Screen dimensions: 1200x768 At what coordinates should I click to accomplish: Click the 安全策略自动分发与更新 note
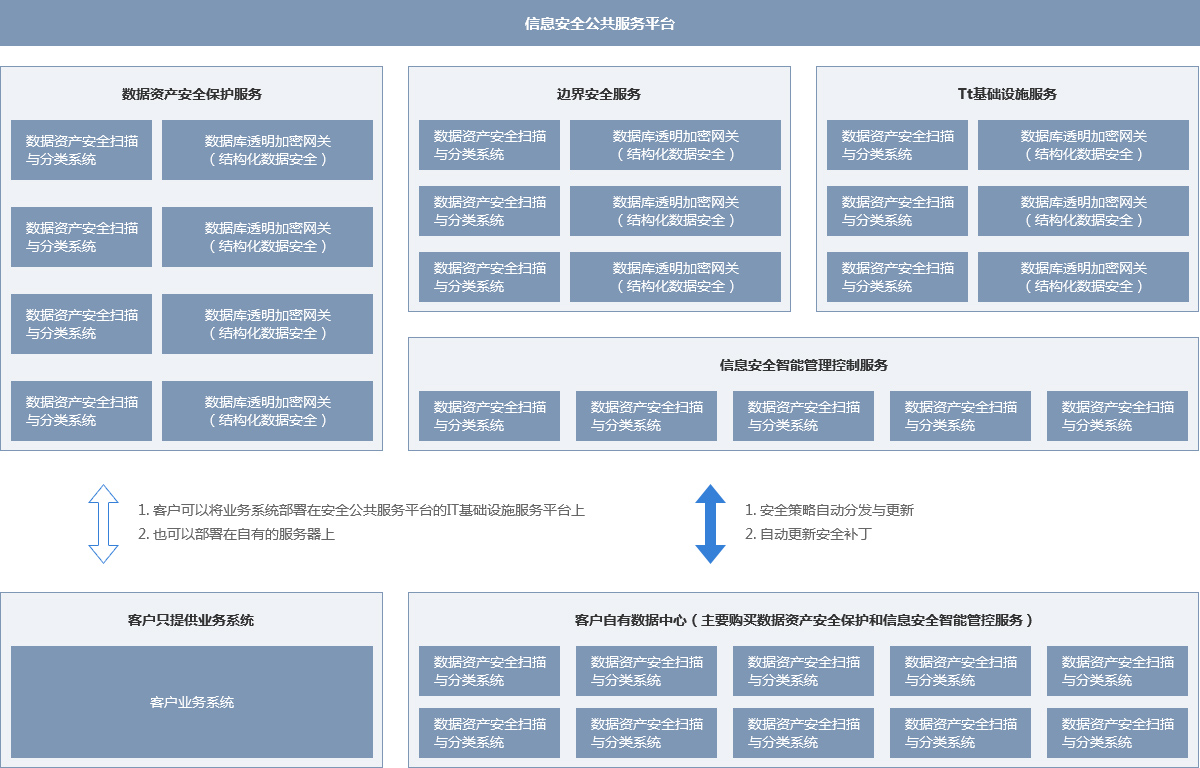[829, 510]
